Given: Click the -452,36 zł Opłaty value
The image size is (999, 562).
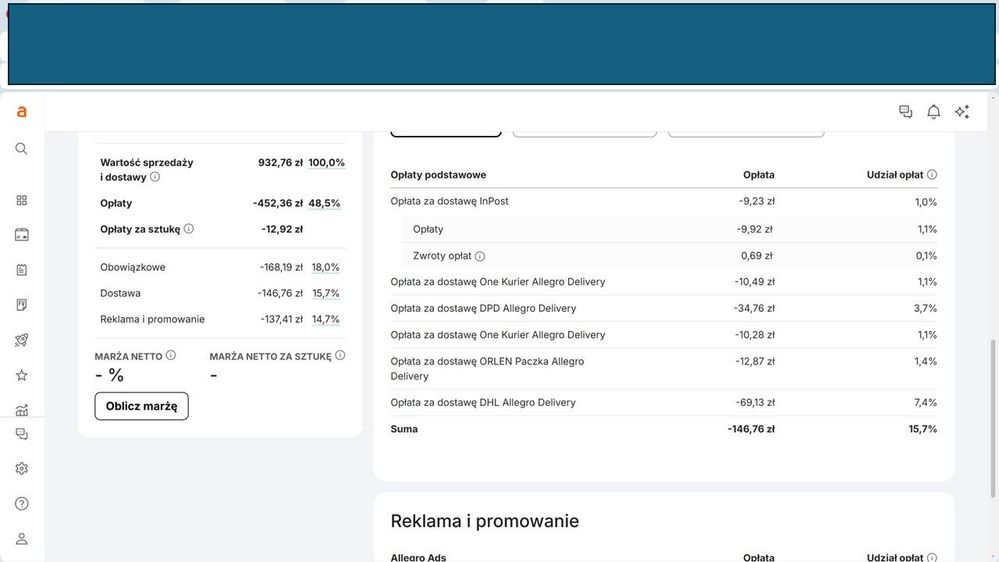Looking at the screenshot, I should (278, 203).
